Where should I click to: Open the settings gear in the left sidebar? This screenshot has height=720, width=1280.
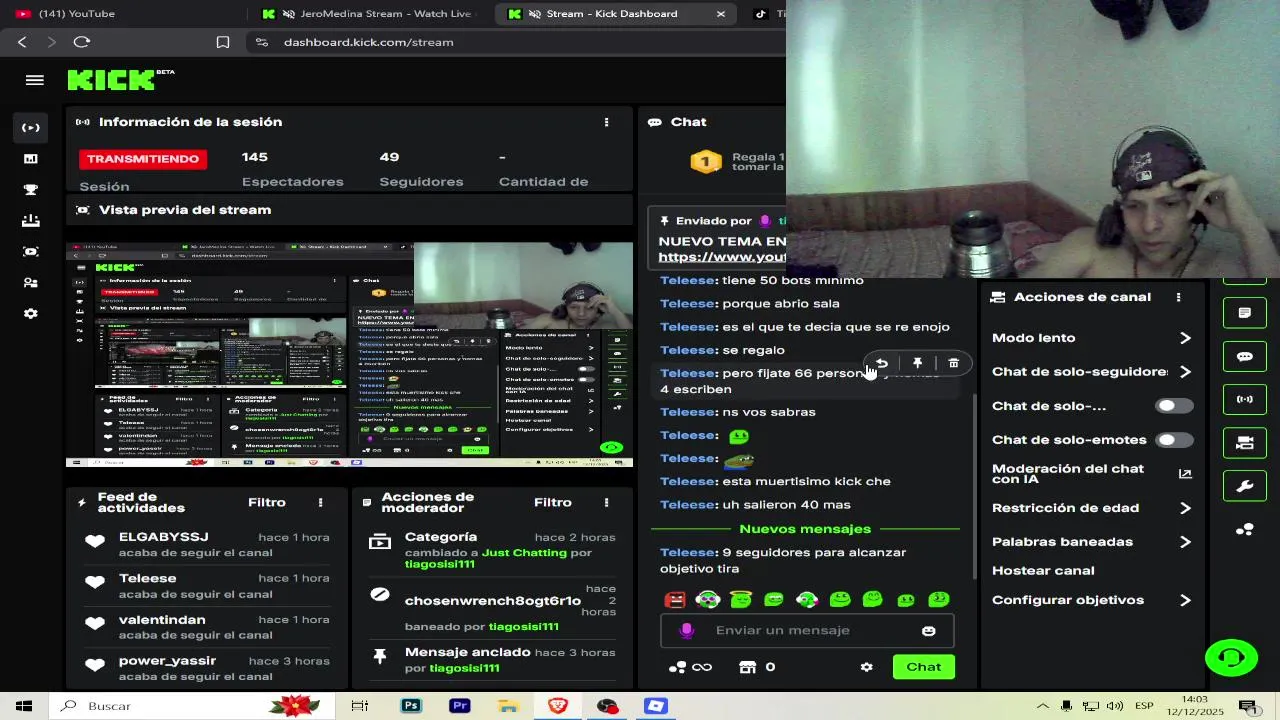pos(31,314)
